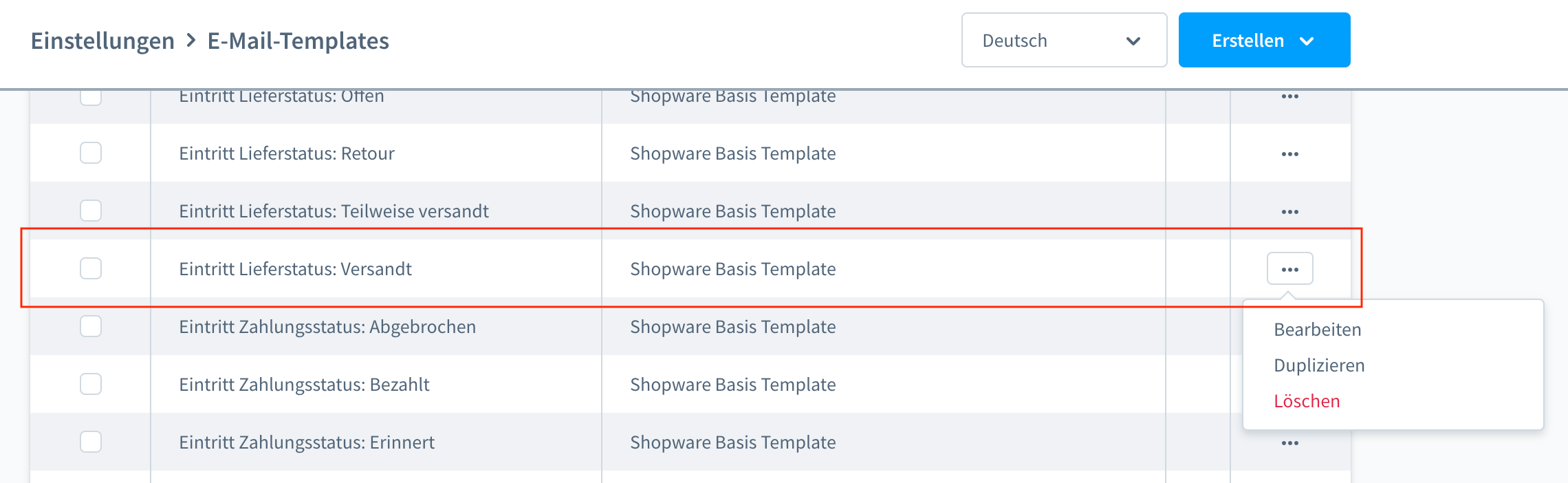Tick checkbox for Zahlungsstatus: Abgebrochen
This screenshot has height=483, width=1568.
pyautogui.click(x=91, y=326)
